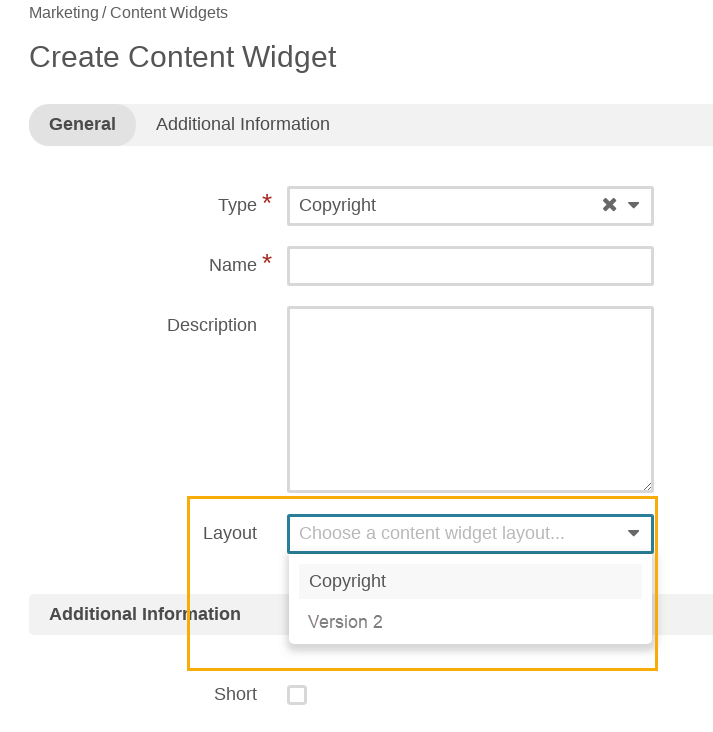Click the Short checkbox label
713x732 pixels.
pyautogui.click(x=235, y=694)
